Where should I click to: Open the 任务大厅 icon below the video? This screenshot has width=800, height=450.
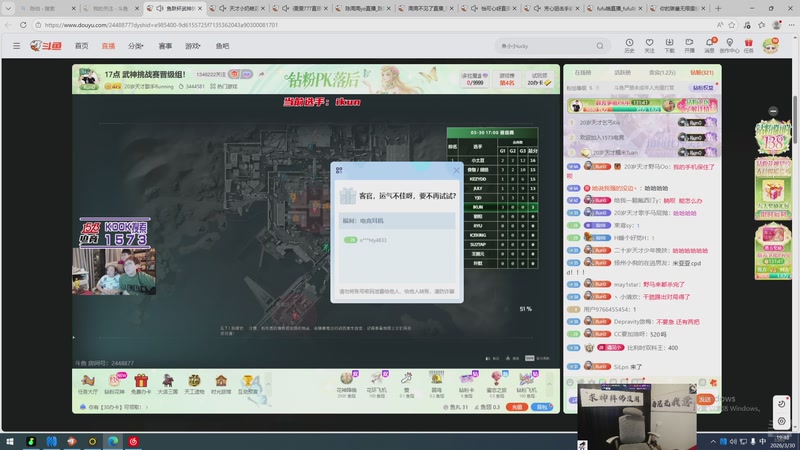[88, 385]
